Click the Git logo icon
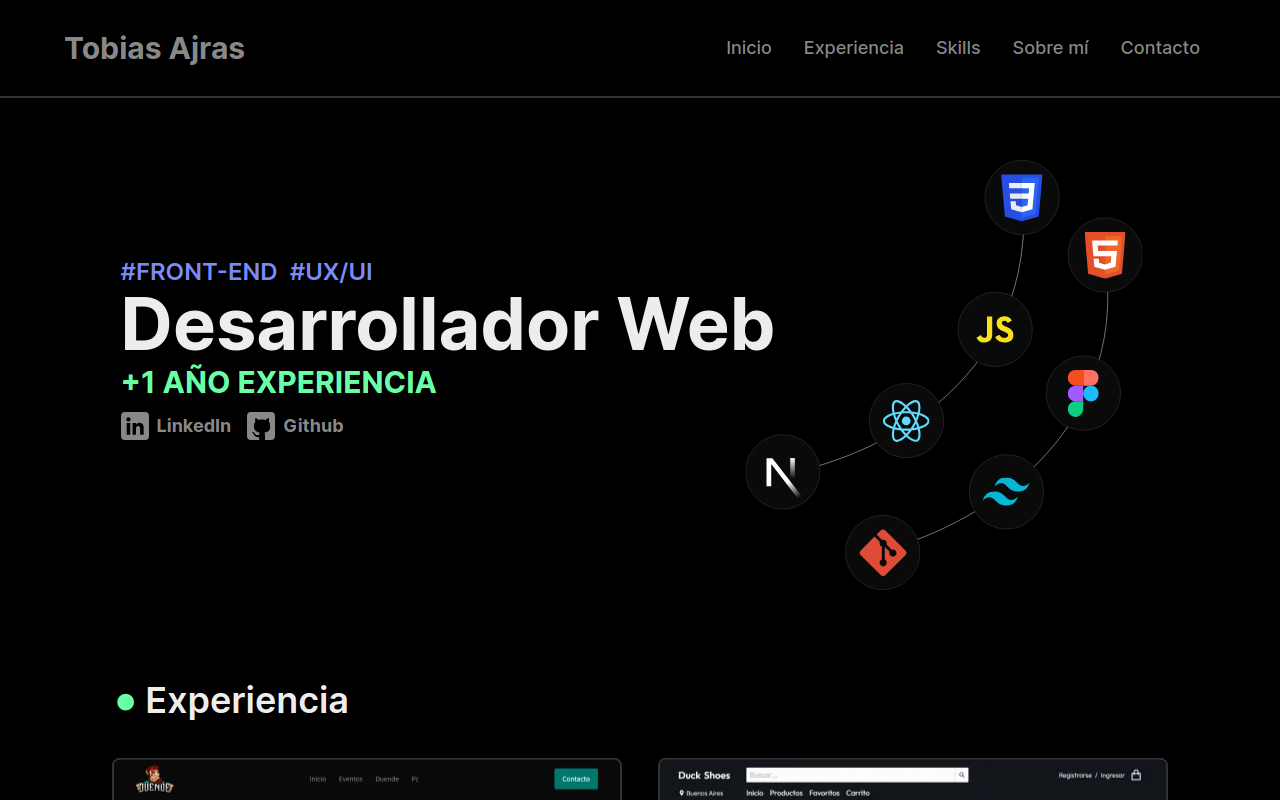 tap(883, 551)
